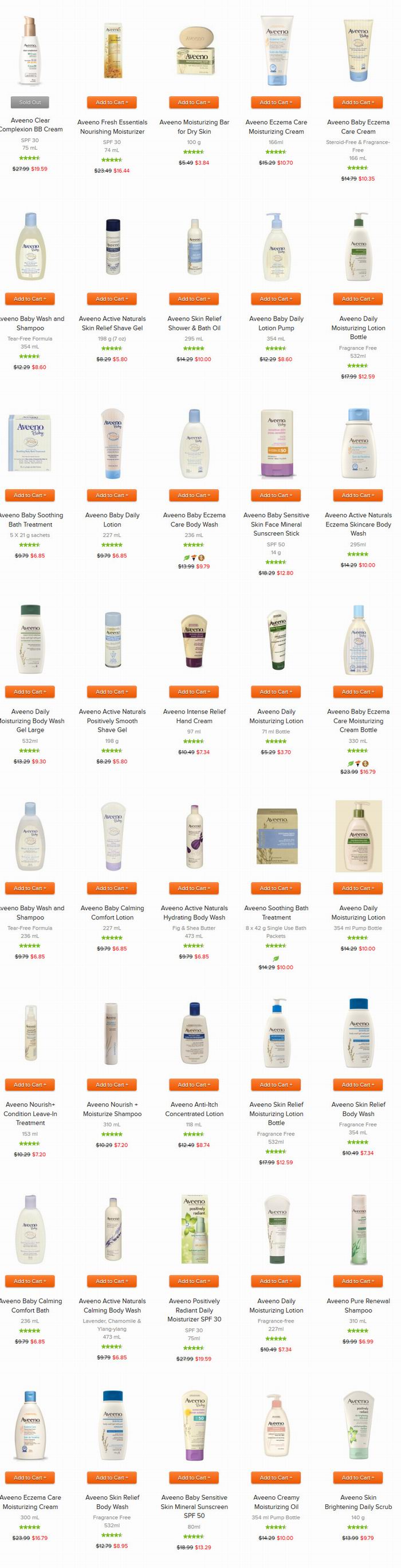
Task: Click star rating under Aveeno Creamy Moisturizing Oil
Action: 276,1527
